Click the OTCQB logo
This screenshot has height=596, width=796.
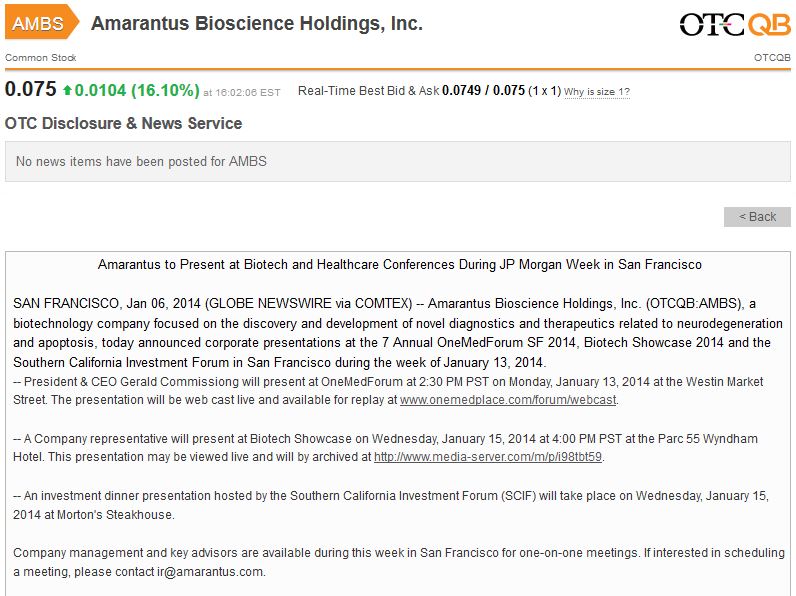(734, 25)
